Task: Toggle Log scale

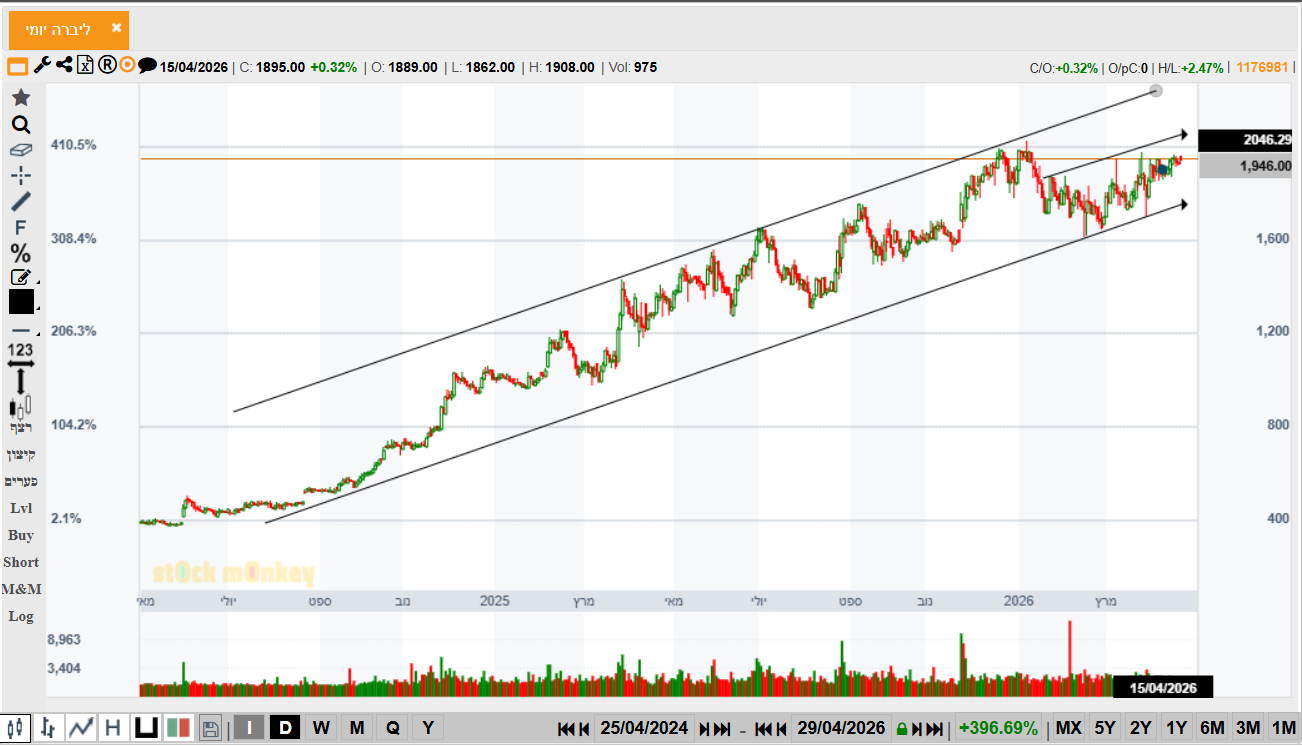Action: tap(21, 616)
